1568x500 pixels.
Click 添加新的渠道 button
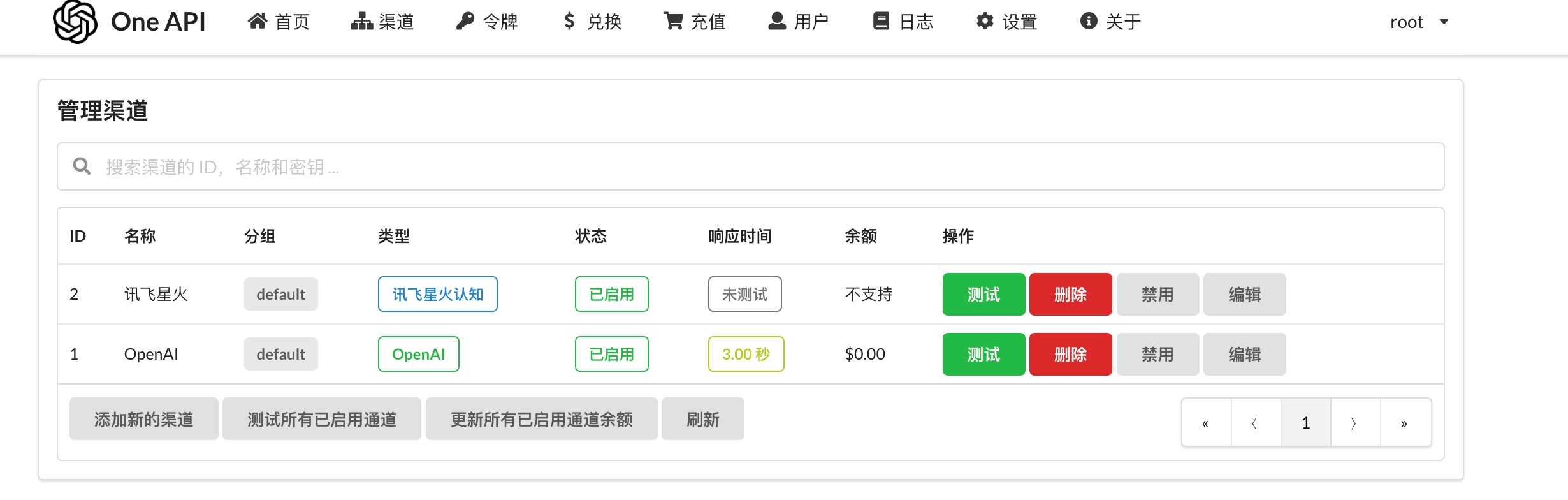pos(143,419)
